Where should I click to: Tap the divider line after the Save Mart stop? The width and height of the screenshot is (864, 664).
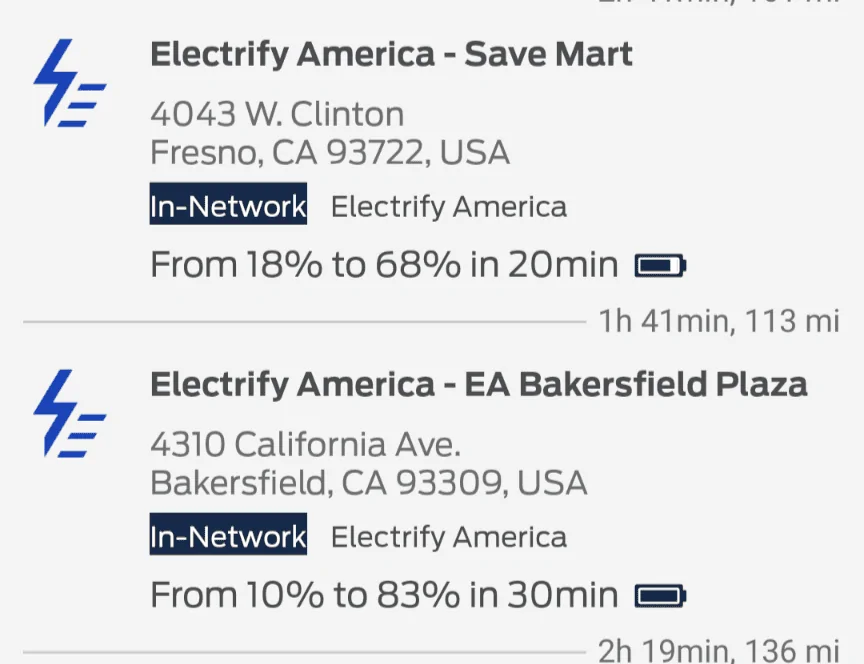[300, 322]
